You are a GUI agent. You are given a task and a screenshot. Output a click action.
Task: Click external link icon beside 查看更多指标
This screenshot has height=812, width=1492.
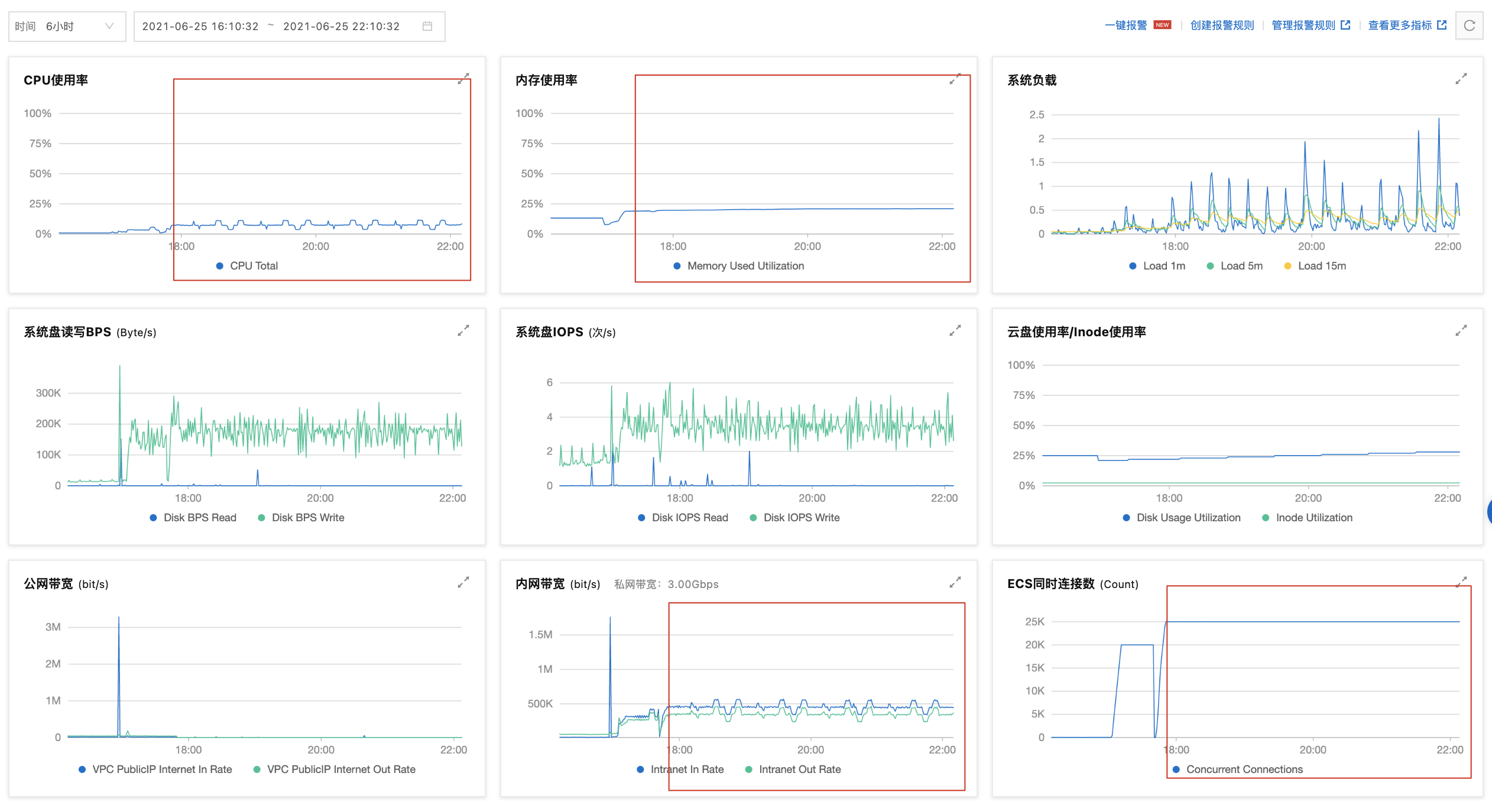coord(1442,25)
